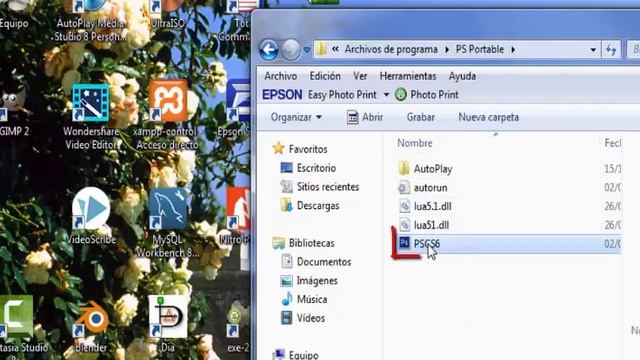Select Escritorio in the navigation pane
Viewport: 640px width, 360px height.
(316, 168)
